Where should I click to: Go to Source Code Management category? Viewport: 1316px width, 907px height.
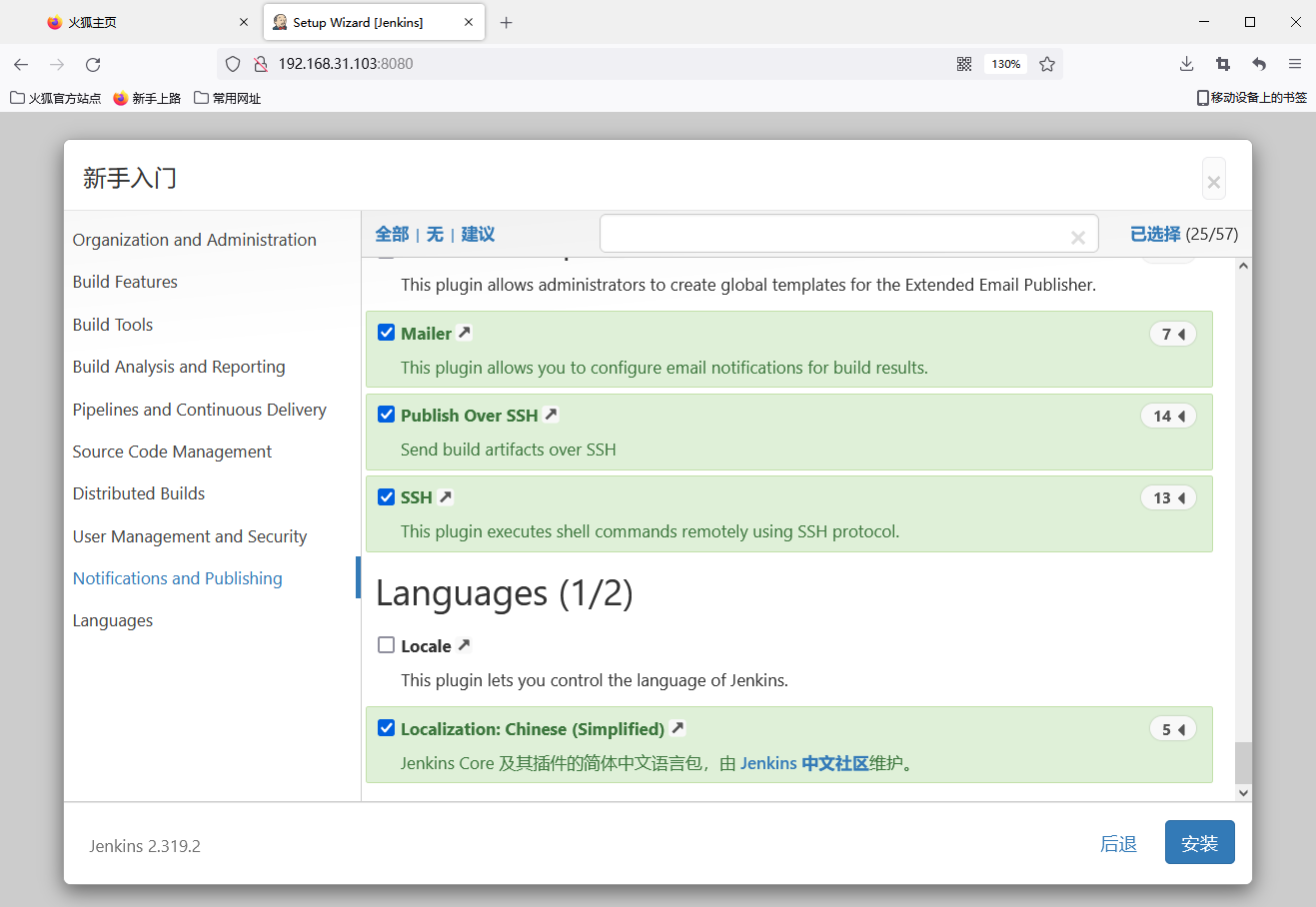(172, 452)
